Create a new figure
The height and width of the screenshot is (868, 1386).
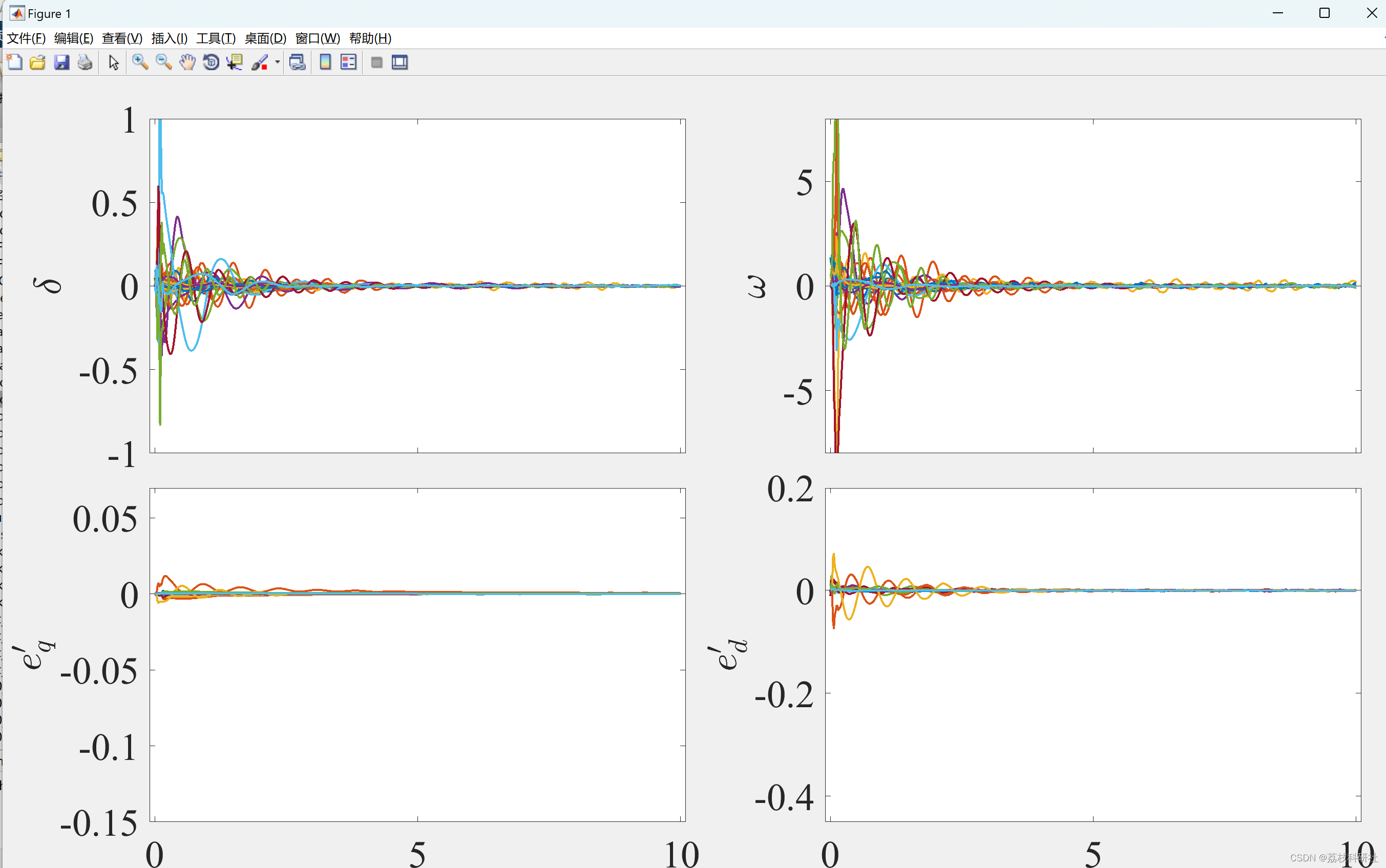coord(14,62)
